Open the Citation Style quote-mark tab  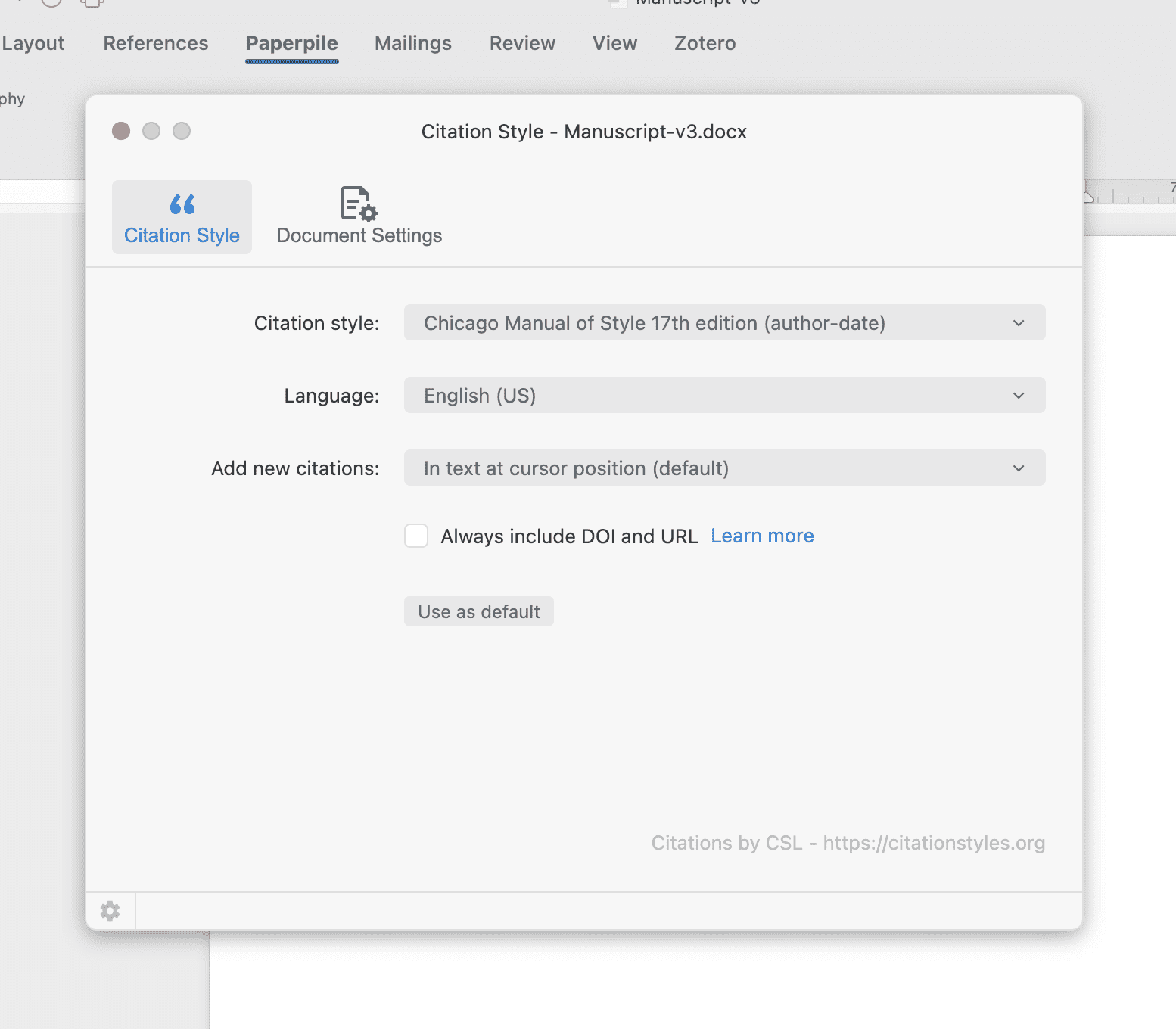pos(182,217)
